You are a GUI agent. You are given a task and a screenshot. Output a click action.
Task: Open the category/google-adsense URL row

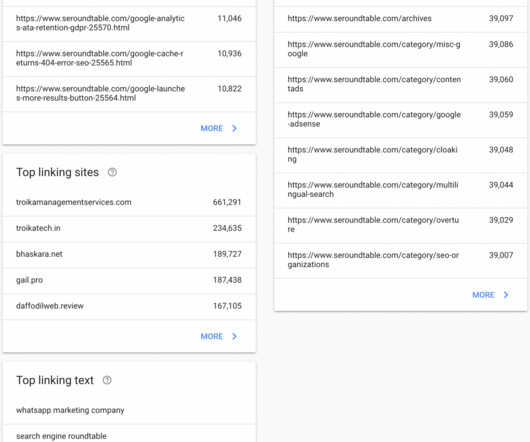click(401, 120)
